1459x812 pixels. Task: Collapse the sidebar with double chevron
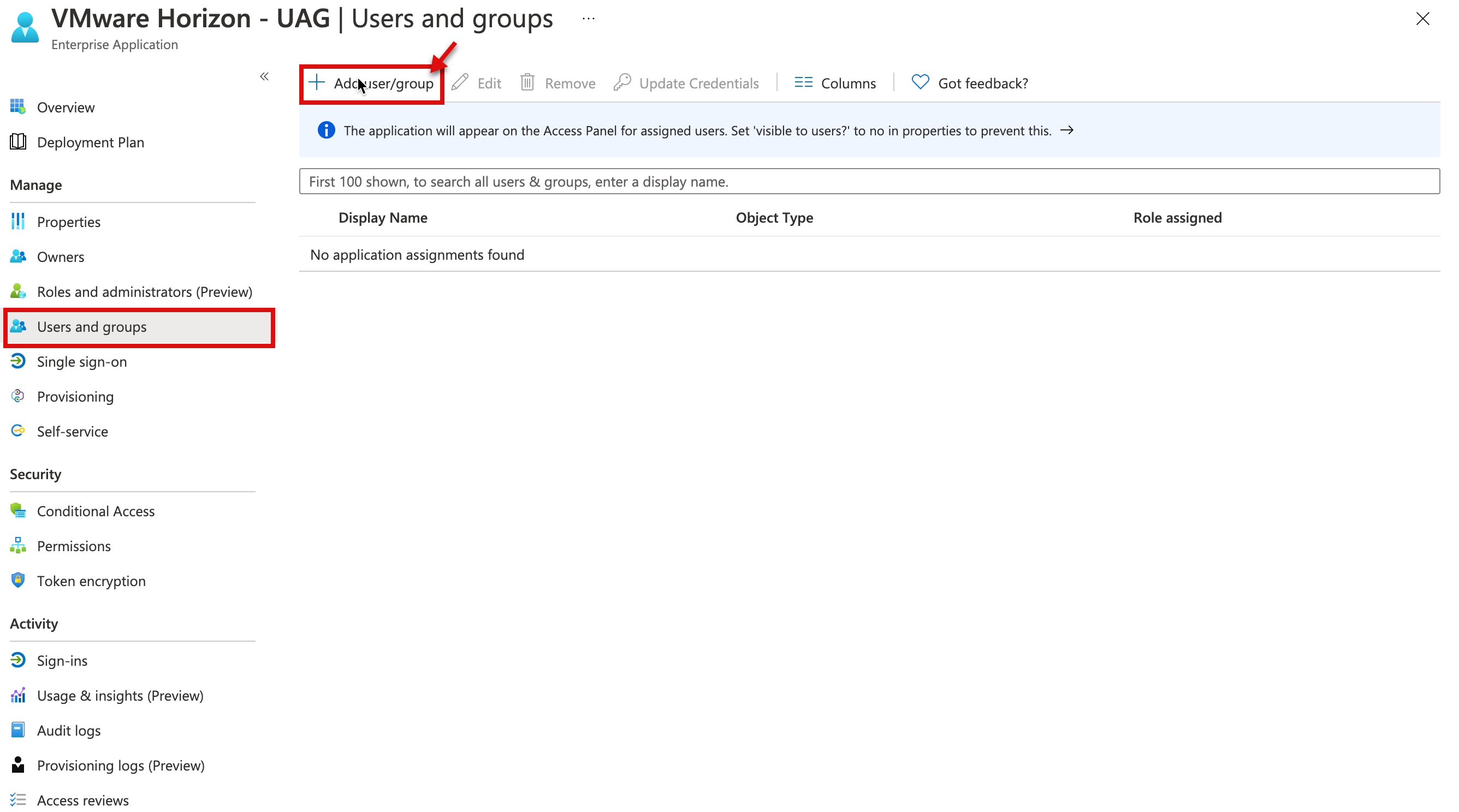tap(264, 76)
